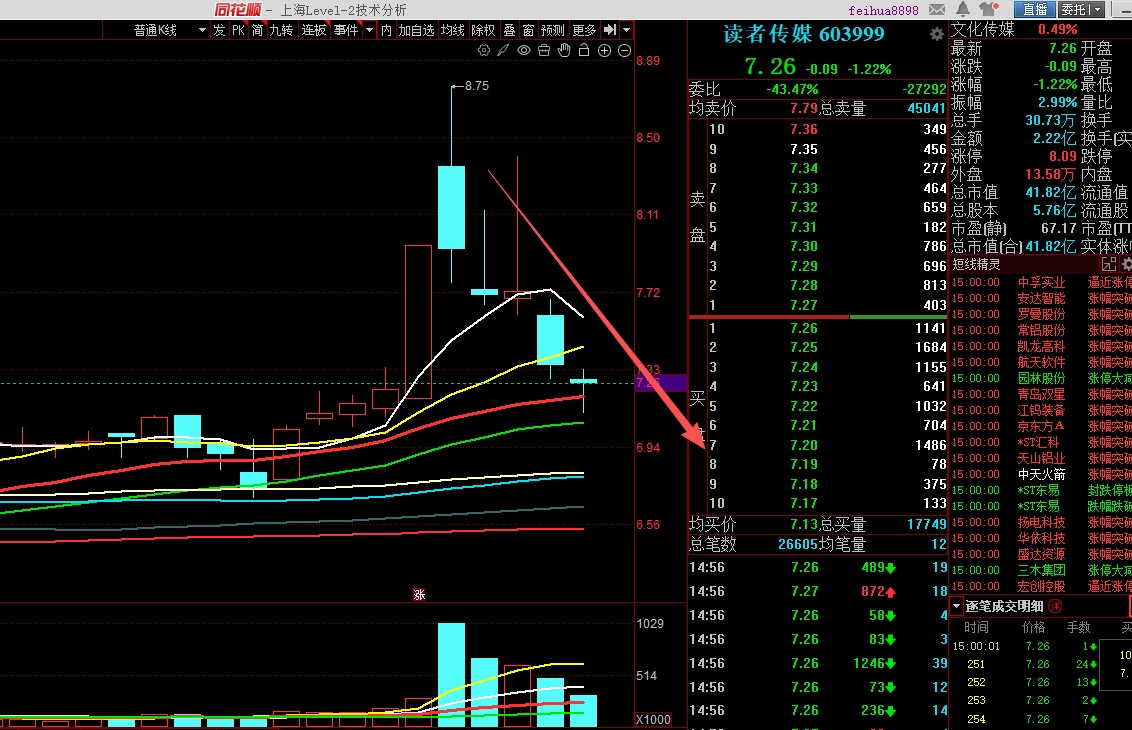Click the PK comparison toolbar button
Image resolution: width=1132 pixels, height=730 pixels.
pyautogui.click(x=238, y=30)
